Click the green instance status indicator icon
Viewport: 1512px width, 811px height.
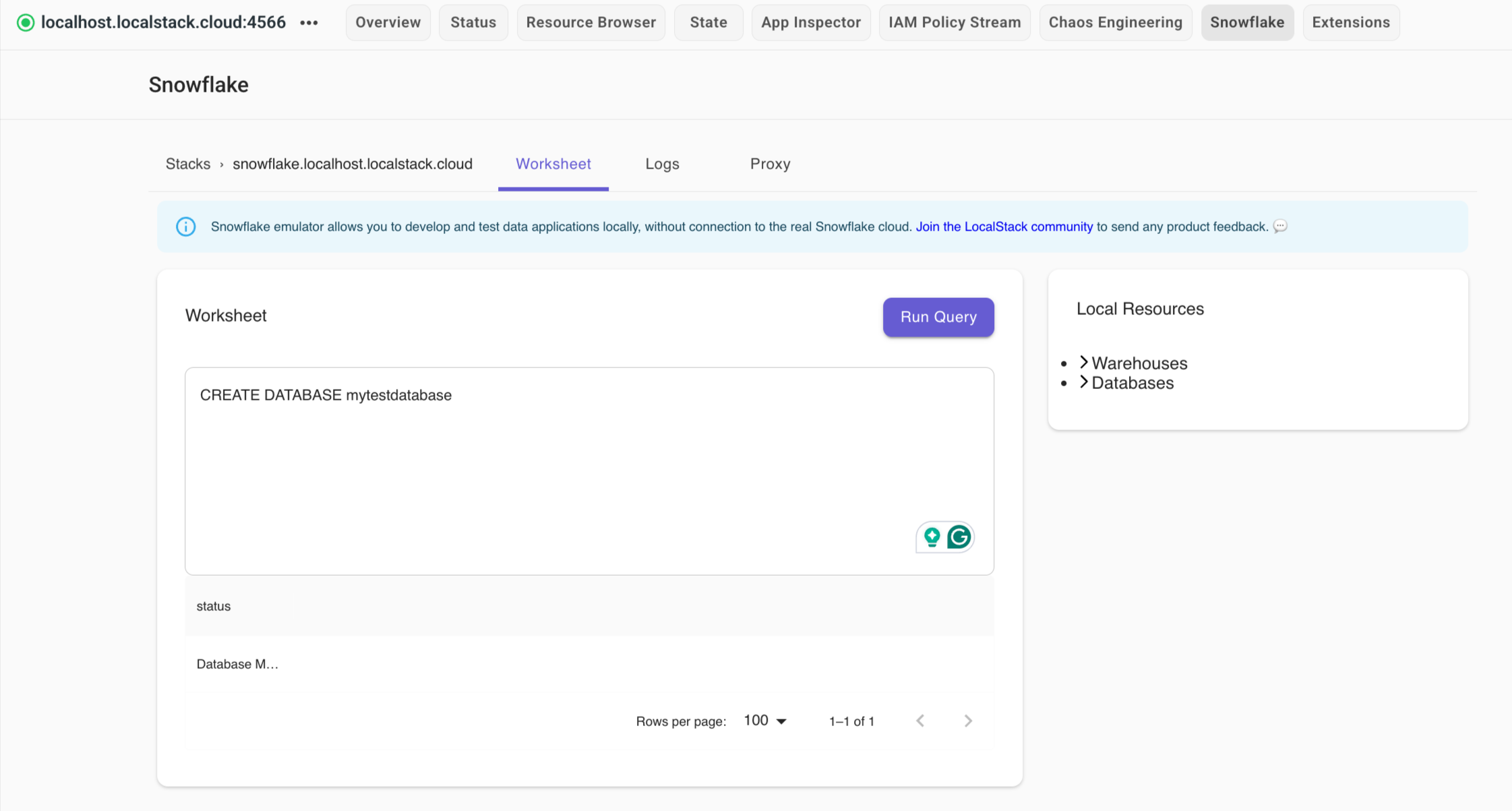[x=26, y=23]
